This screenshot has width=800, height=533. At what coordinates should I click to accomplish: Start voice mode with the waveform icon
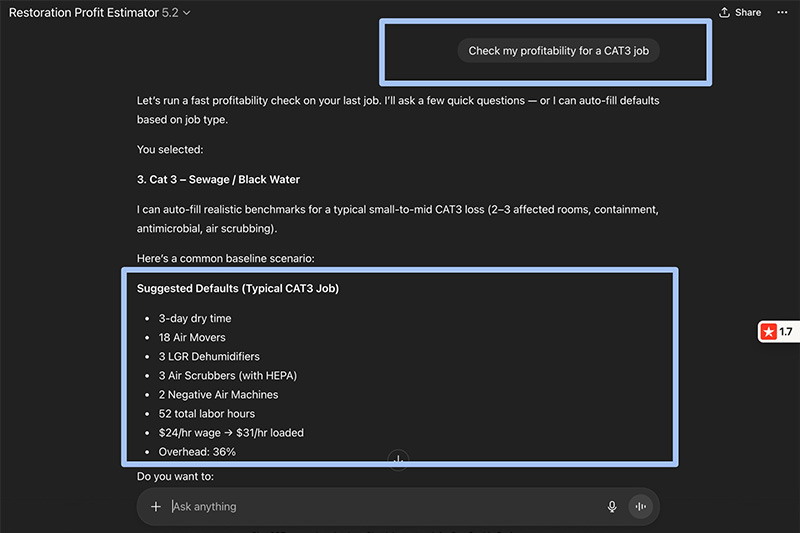tap(640, 507)
